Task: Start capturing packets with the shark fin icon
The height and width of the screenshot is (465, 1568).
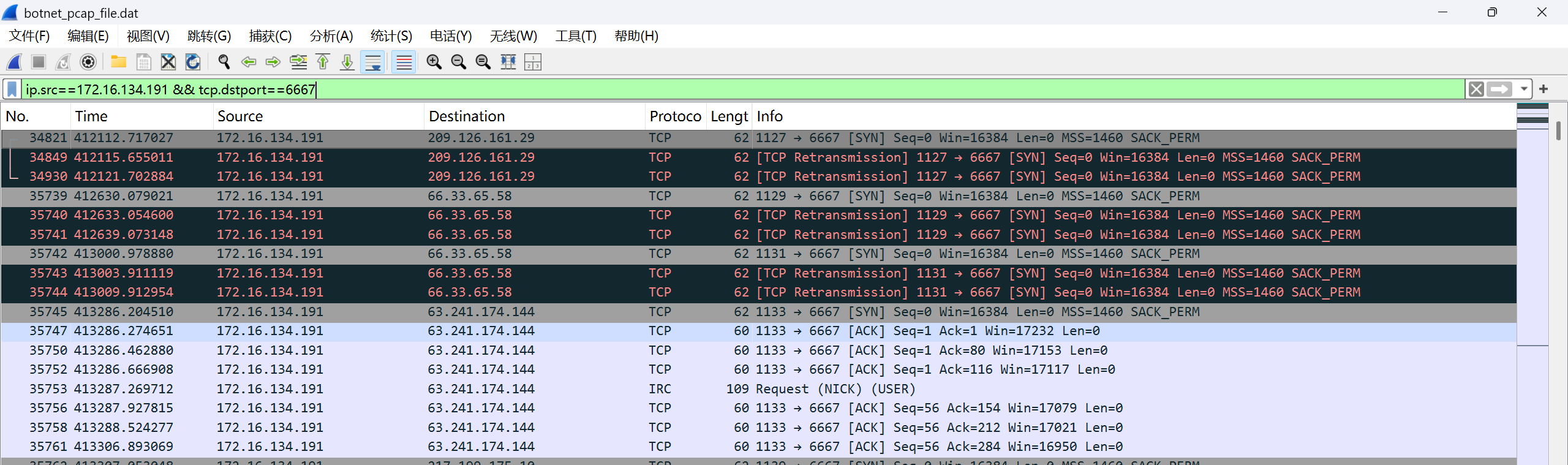Action: (x=15, y=62)
